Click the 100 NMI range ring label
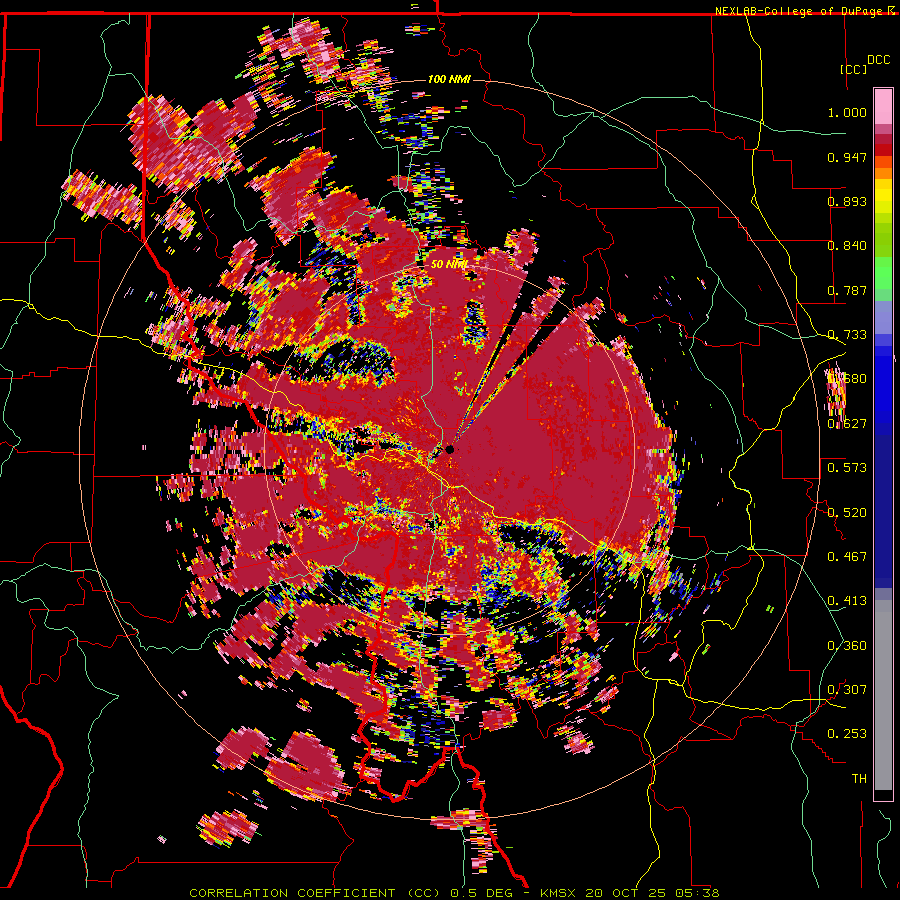The image size is (900, 900). coord(449,79)
